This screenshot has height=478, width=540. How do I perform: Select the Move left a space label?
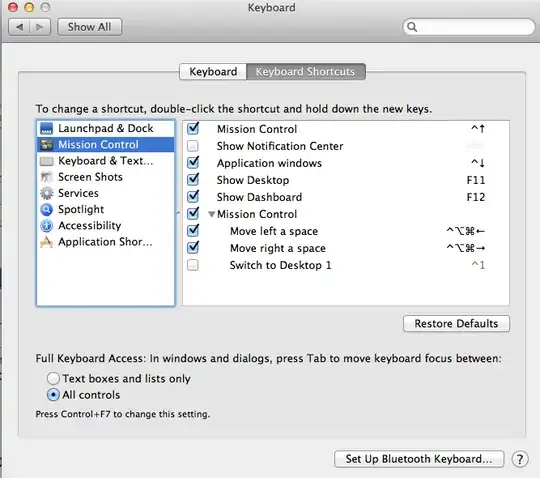(274, 231)
